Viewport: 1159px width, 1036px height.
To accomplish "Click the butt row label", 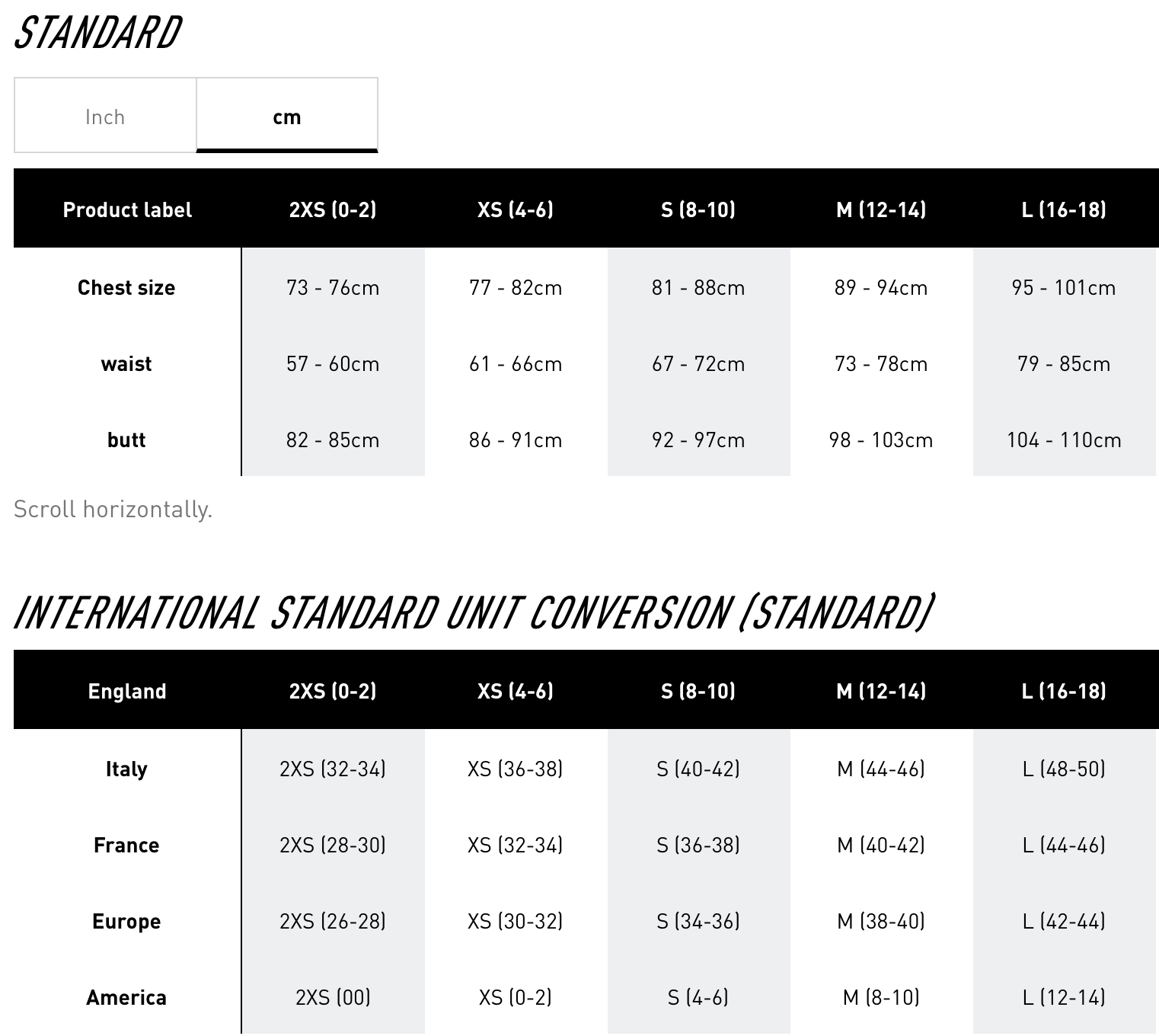I will point(126,440).
